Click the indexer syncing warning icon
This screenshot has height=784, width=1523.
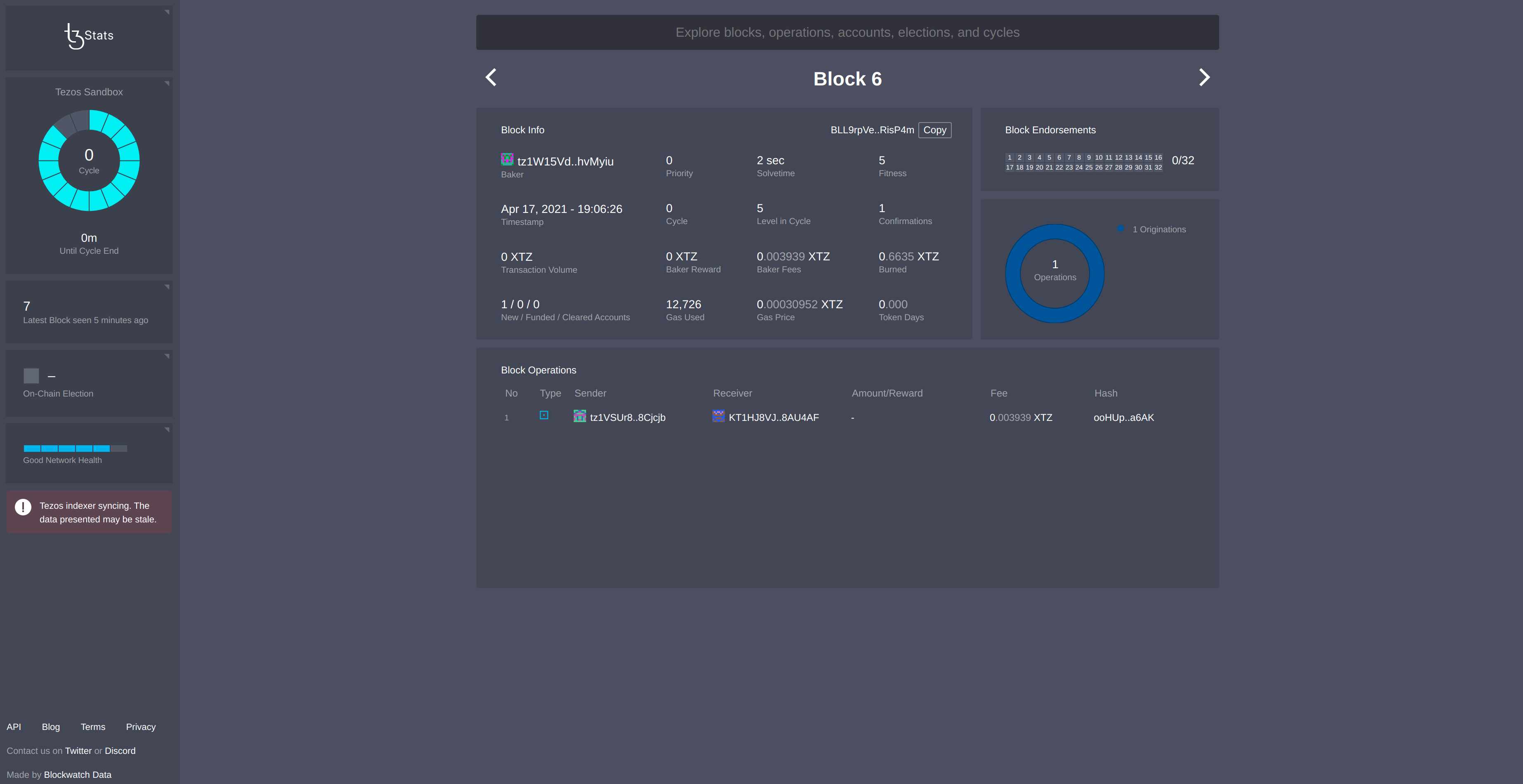(x=22, y=507)
